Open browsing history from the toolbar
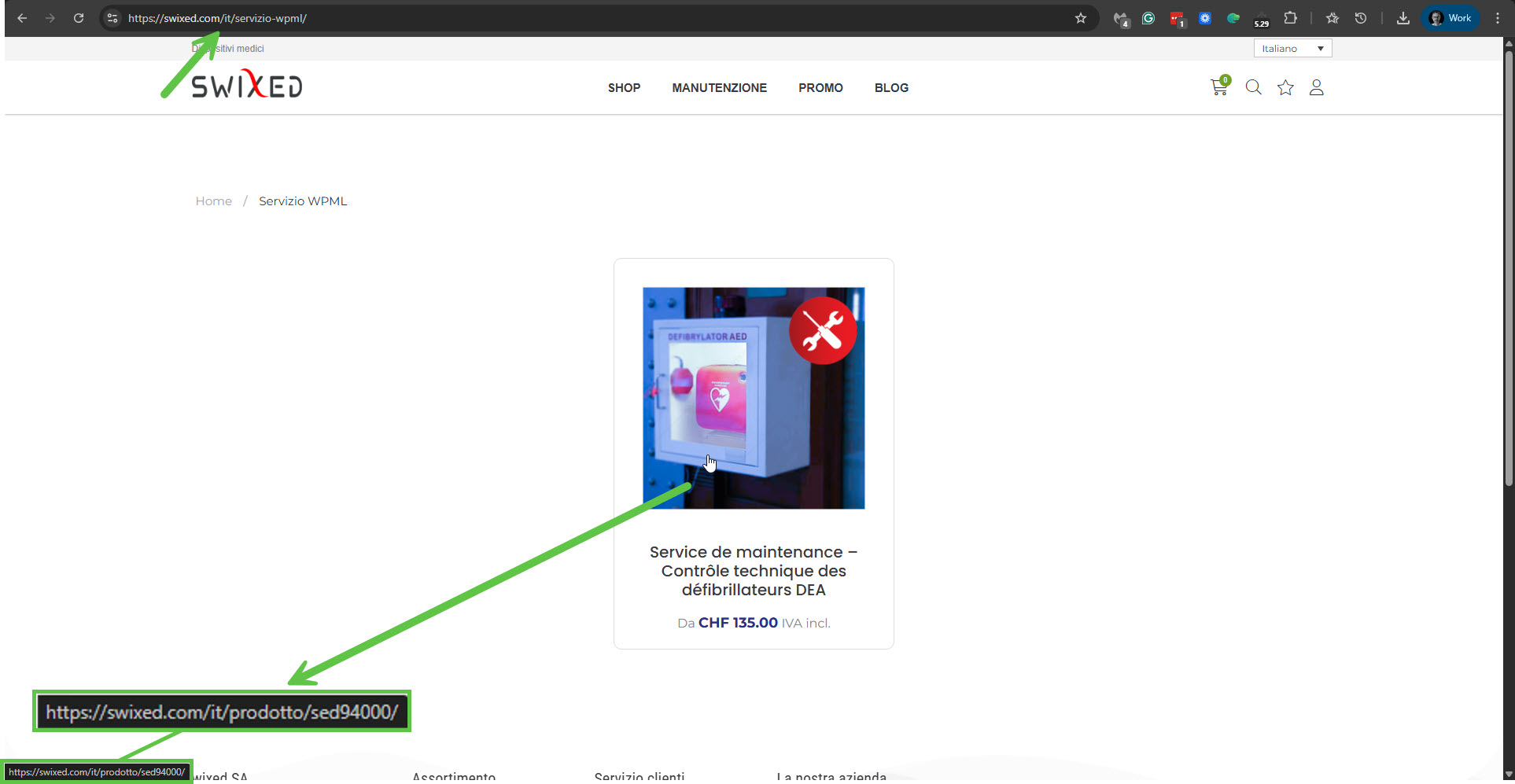The width and height of the screenshot is (1515, 784). 1361,18
